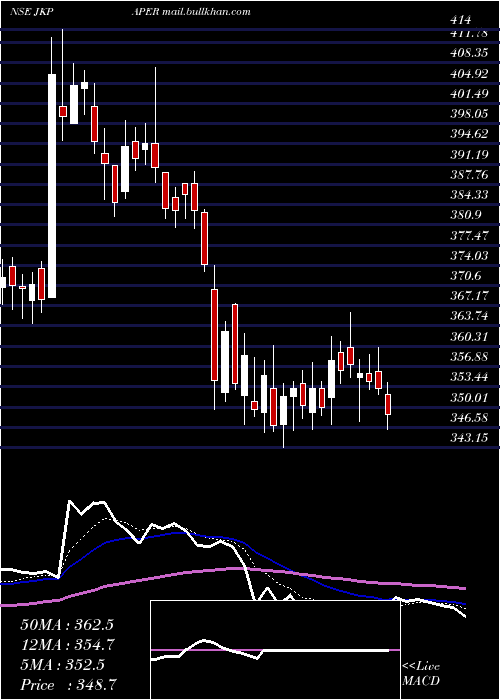Click the 50MA : 362.5 readout
This screenshot has height=700, width=500.
[x=67, y=625]
